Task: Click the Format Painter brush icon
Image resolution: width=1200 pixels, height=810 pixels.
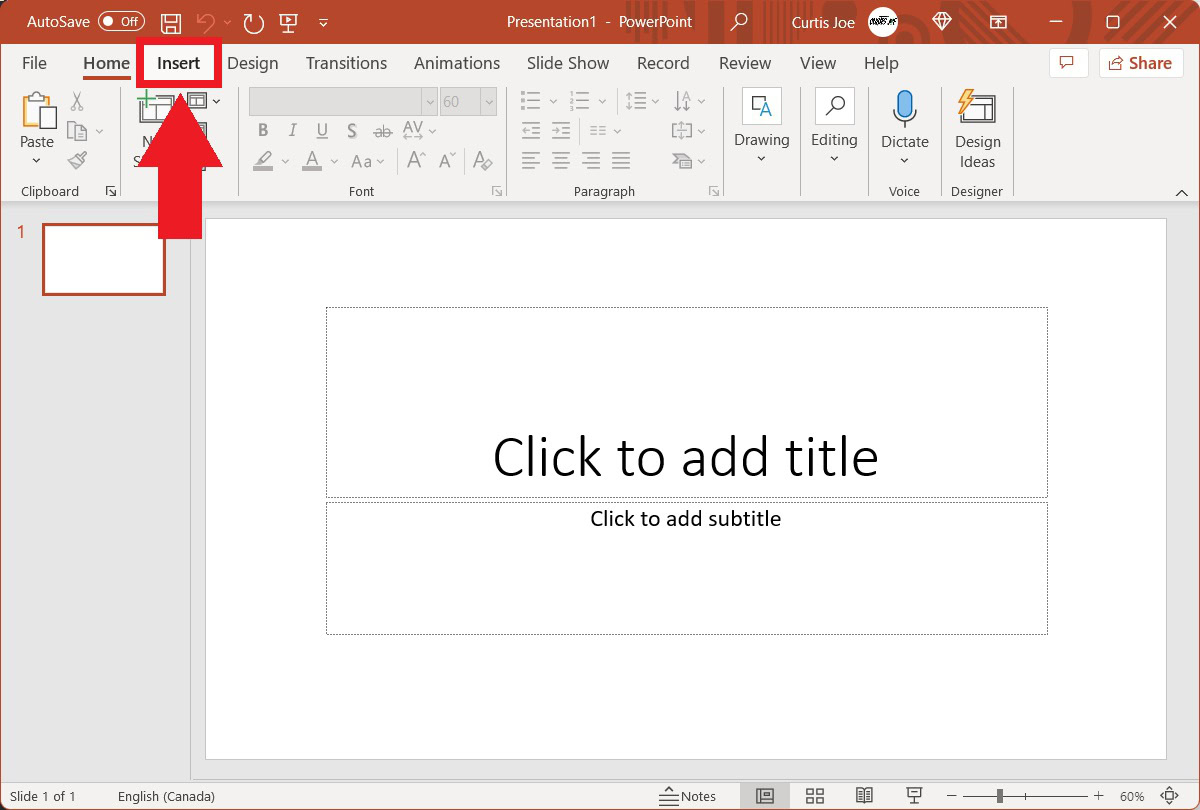Action: click(x=78, y=160)
